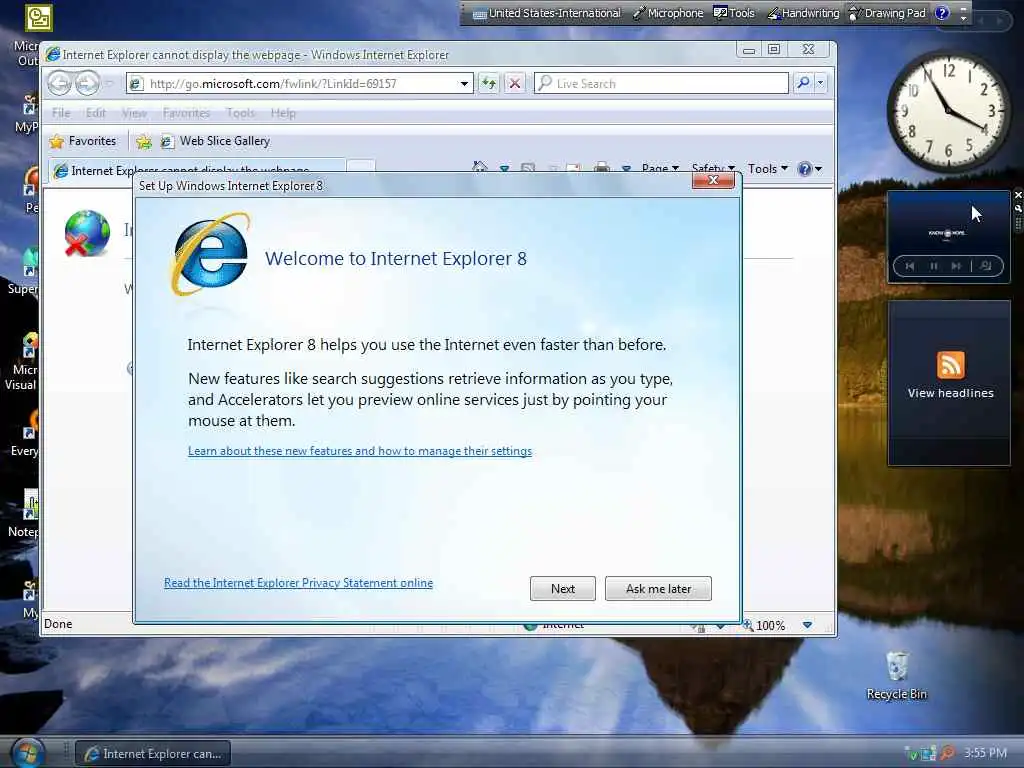The height and width of the screenshot is (768, 1024).
Task: Click the zoom level 100% control
Action: coord(764,625)
